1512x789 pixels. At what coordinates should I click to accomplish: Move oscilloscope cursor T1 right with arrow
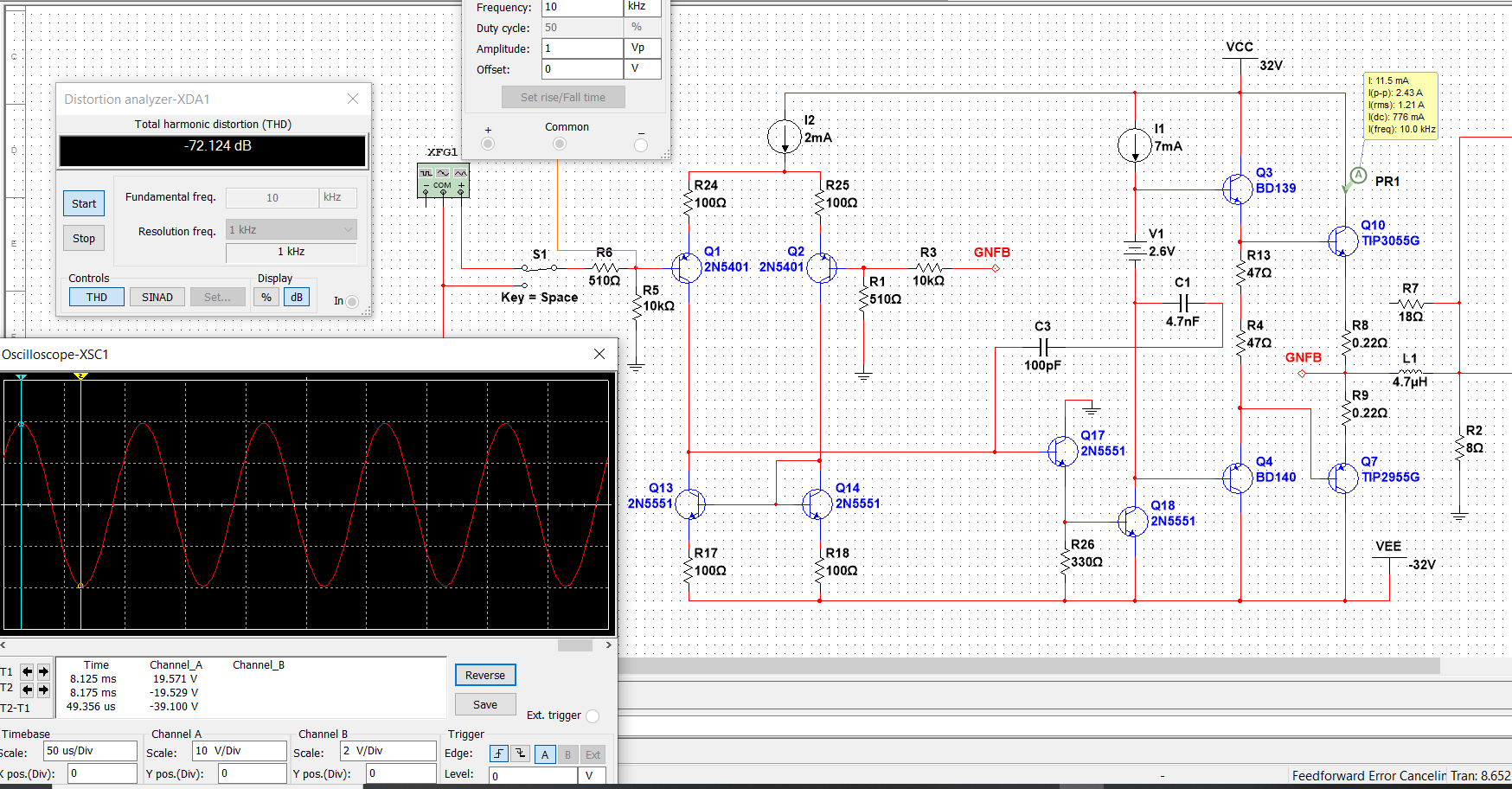tap(43, 671)
